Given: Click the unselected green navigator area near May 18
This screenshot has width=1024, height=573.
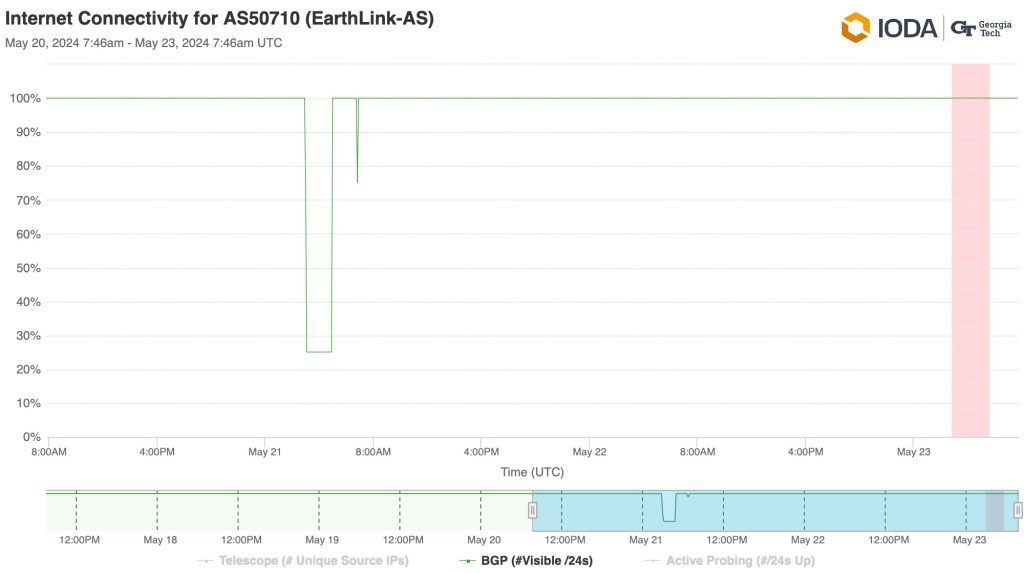Looking at the screenshot, I should click(160, 512).
